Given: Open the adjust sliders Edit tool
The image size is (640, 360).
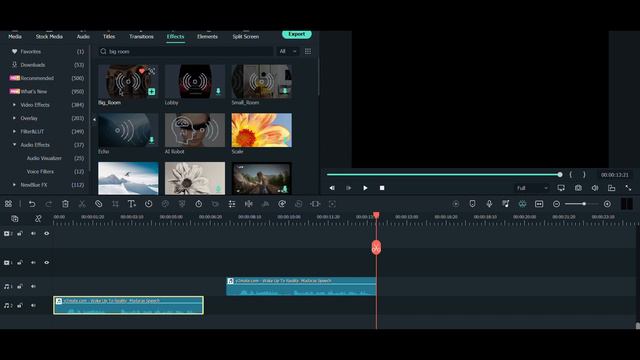Looking at the screenshot, I should (232, 204).
